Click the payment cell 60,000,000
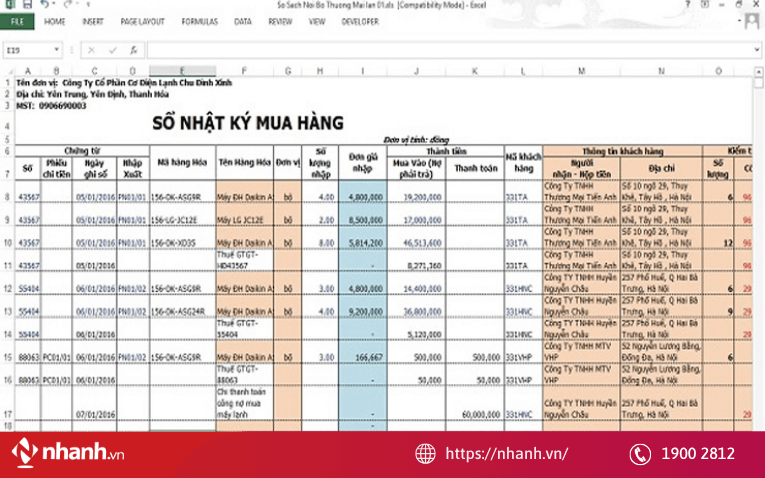Image resolution: width=765 pixels, height=478 pixels. point(475,403)
